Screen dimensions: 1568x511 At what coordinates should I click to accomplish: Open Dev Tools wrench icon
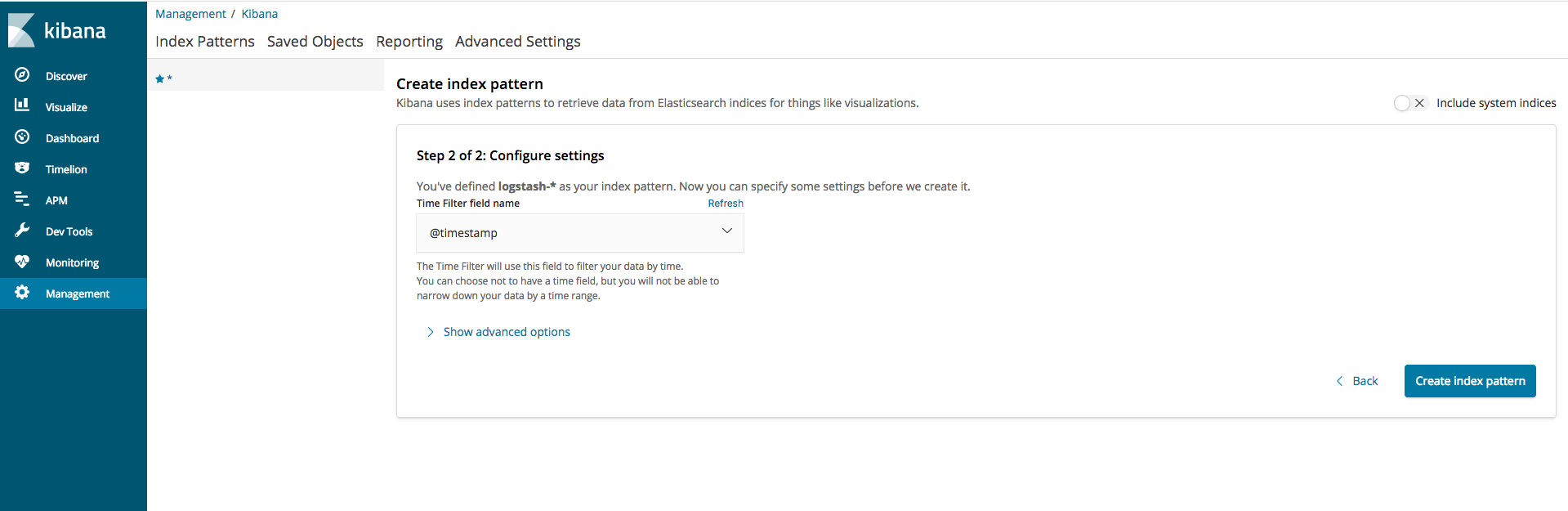[22, 230]
